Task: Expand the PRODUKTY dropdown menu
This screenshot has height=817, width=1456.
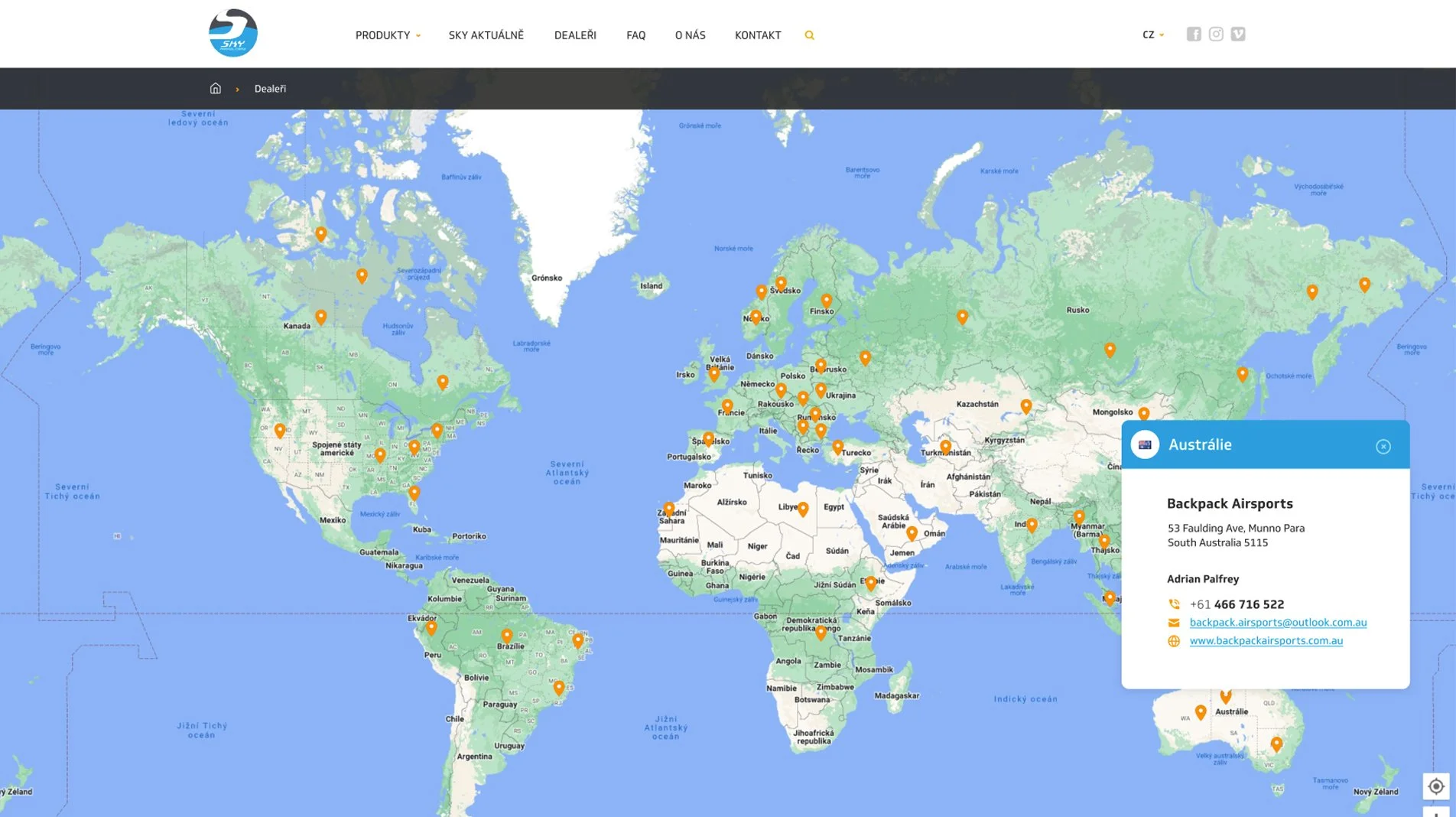Action: (x=388, y=35)
